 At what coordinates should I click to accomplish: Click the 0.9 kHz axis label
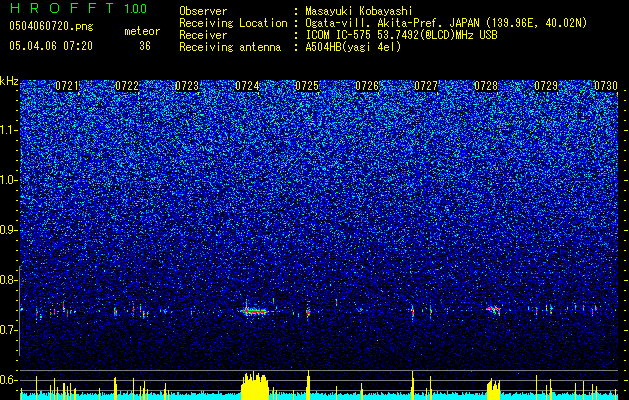[9, 230]
